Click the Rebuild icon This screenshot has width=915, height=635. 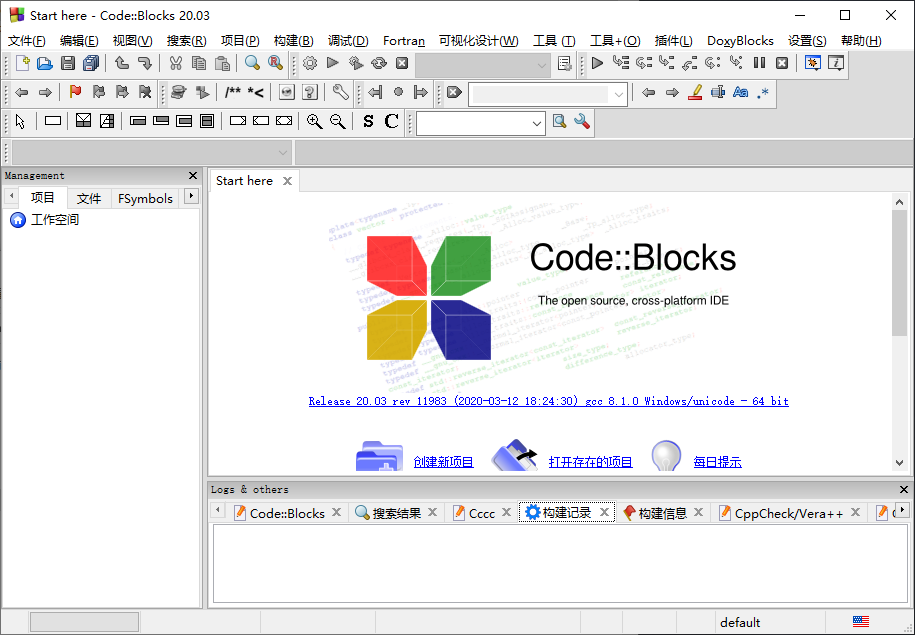pyautogui.click(x=379, y=63)
